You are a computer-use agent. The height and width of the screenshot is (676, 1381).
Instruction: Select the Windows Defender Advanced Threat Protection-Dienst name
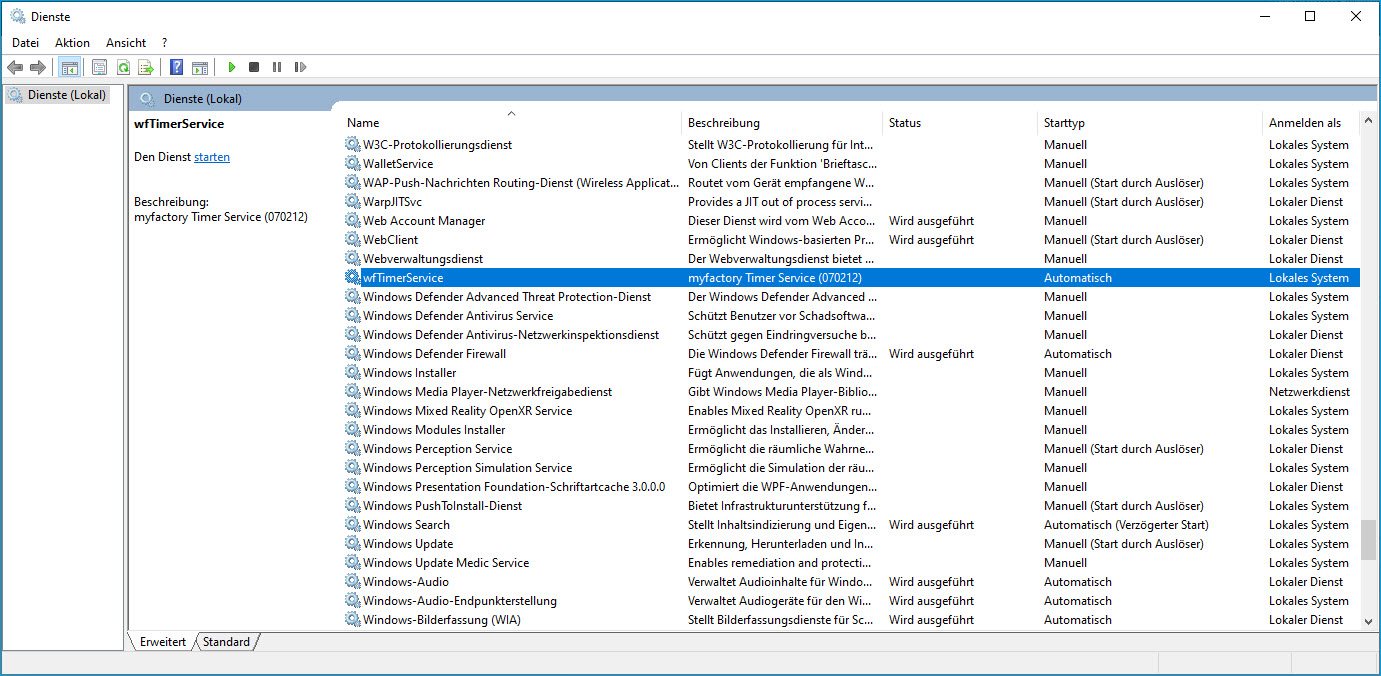(x=507, y=297)
